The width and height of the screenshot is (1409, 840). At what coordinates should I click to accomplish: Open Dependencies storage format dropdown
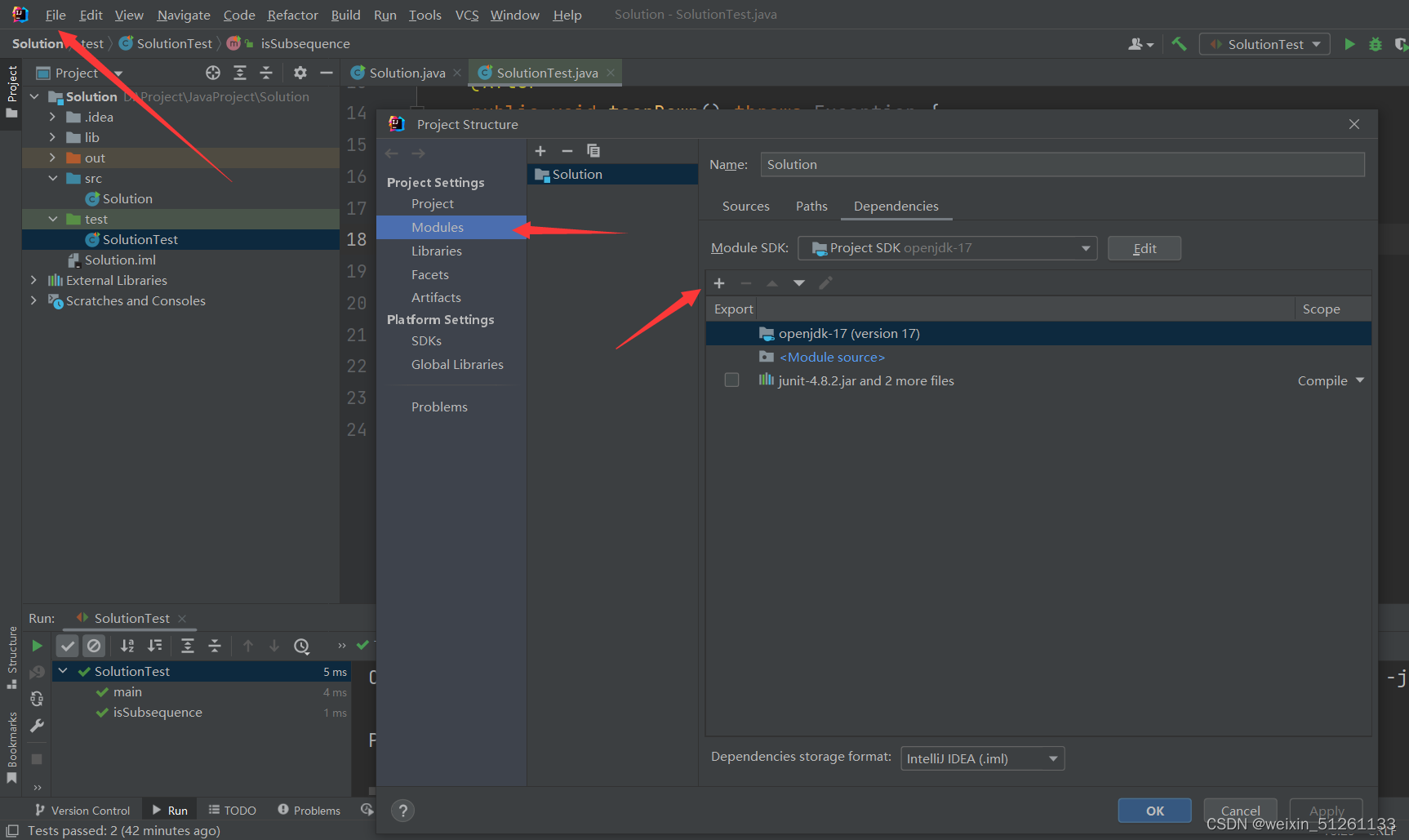click(982, 758)
